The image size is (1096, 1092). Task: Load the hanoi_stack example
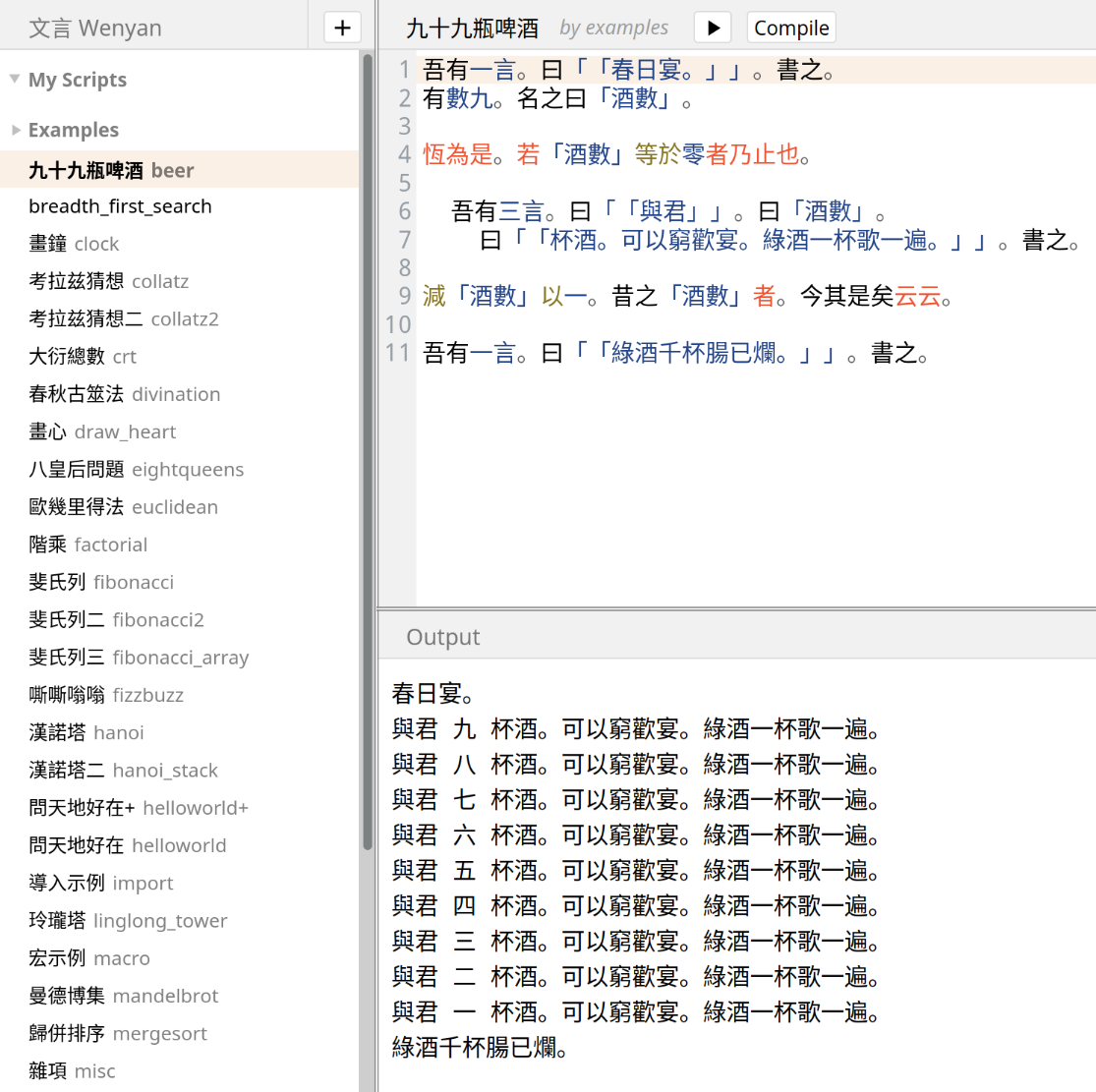[124, 771]
